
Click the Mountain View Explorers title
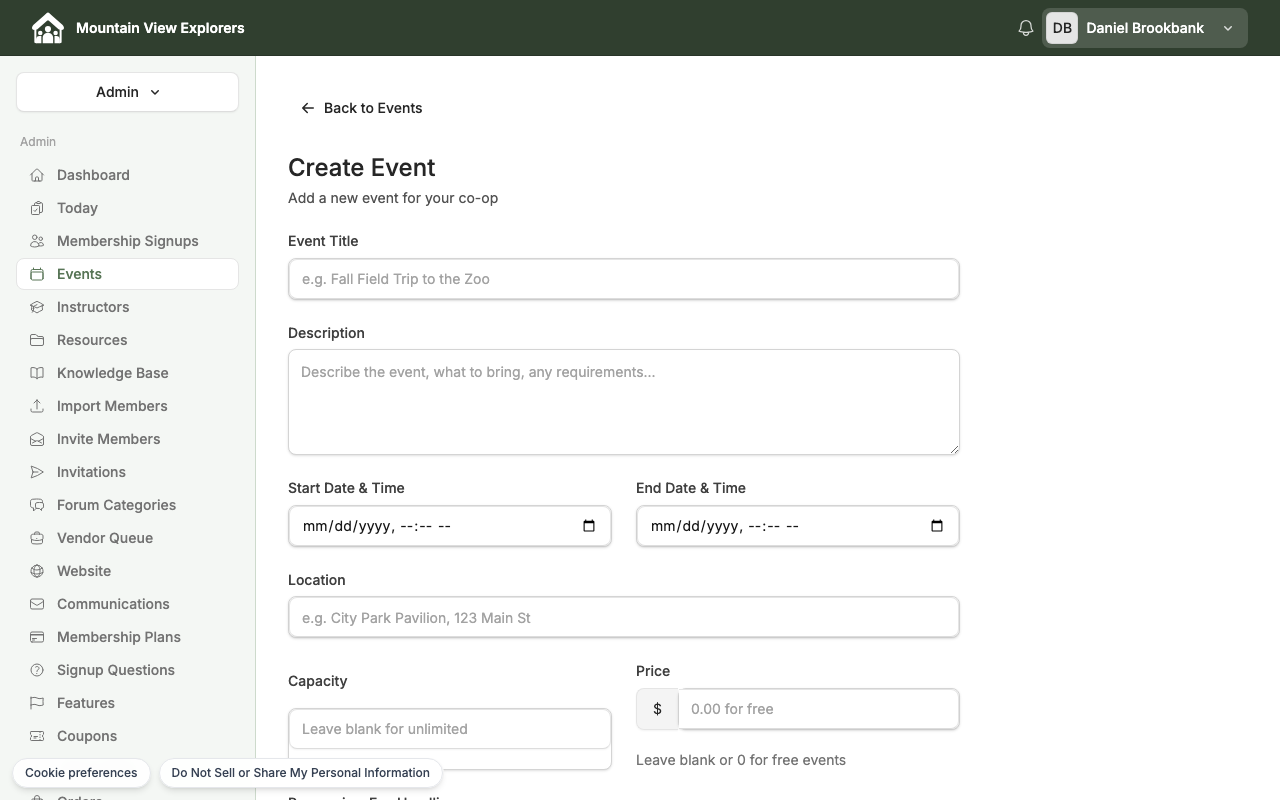point(160,28)
